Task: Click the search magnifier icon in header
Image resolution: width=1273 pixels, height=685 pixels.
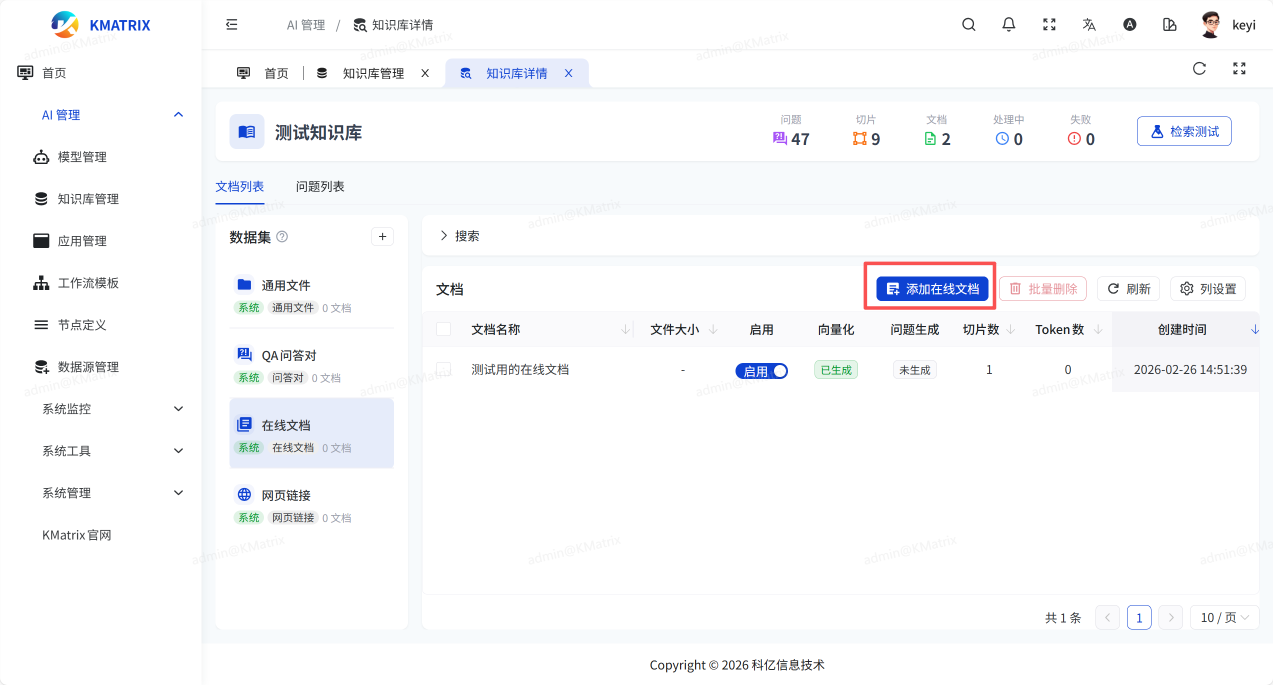Action: pos(968,25)
